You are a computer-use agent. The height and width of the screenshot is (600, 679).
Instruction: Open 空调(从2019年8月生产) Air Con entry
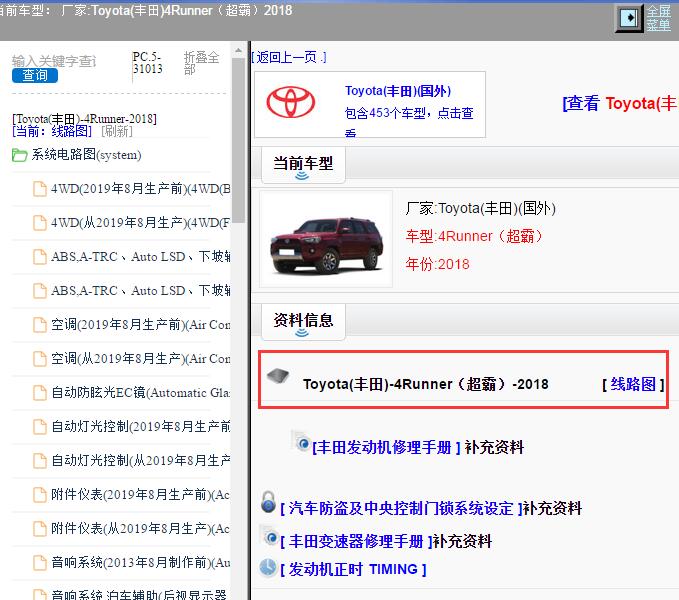(140, 359)
